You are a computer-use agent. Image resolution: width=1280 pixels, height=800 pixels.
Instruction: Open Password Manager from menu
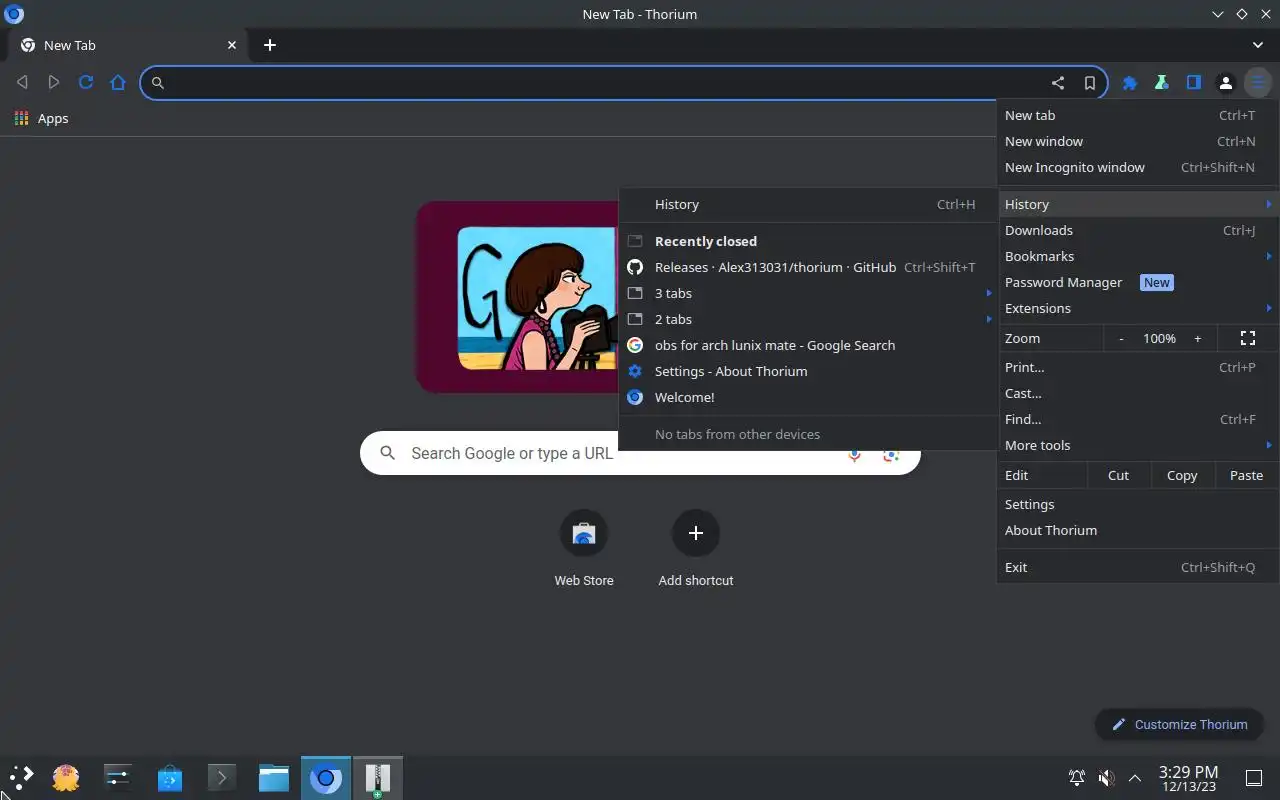(1138, 282)
